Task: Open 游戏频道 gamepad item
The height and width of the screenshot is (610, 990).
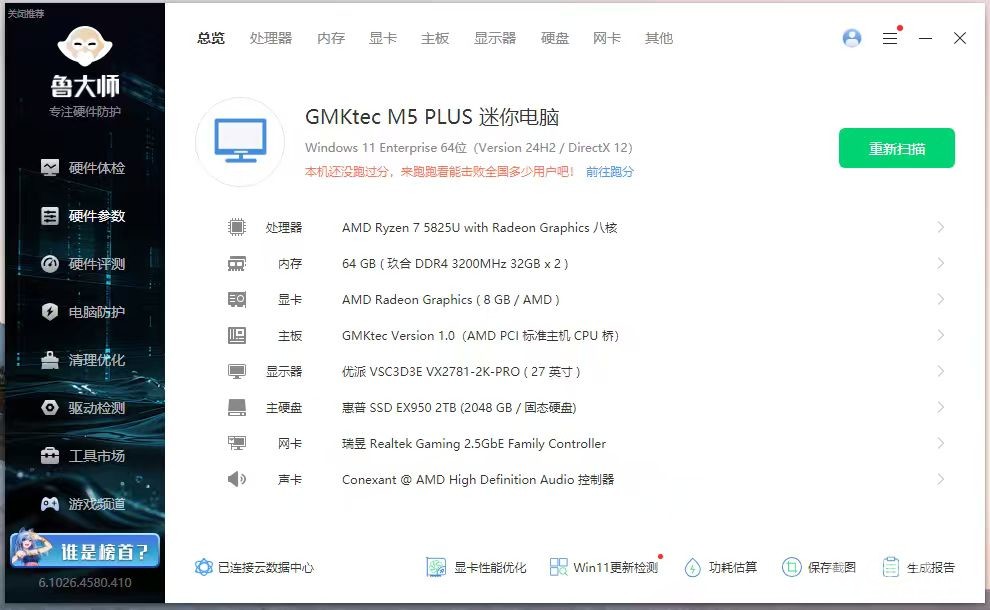Action: click(x=83, y=504)
